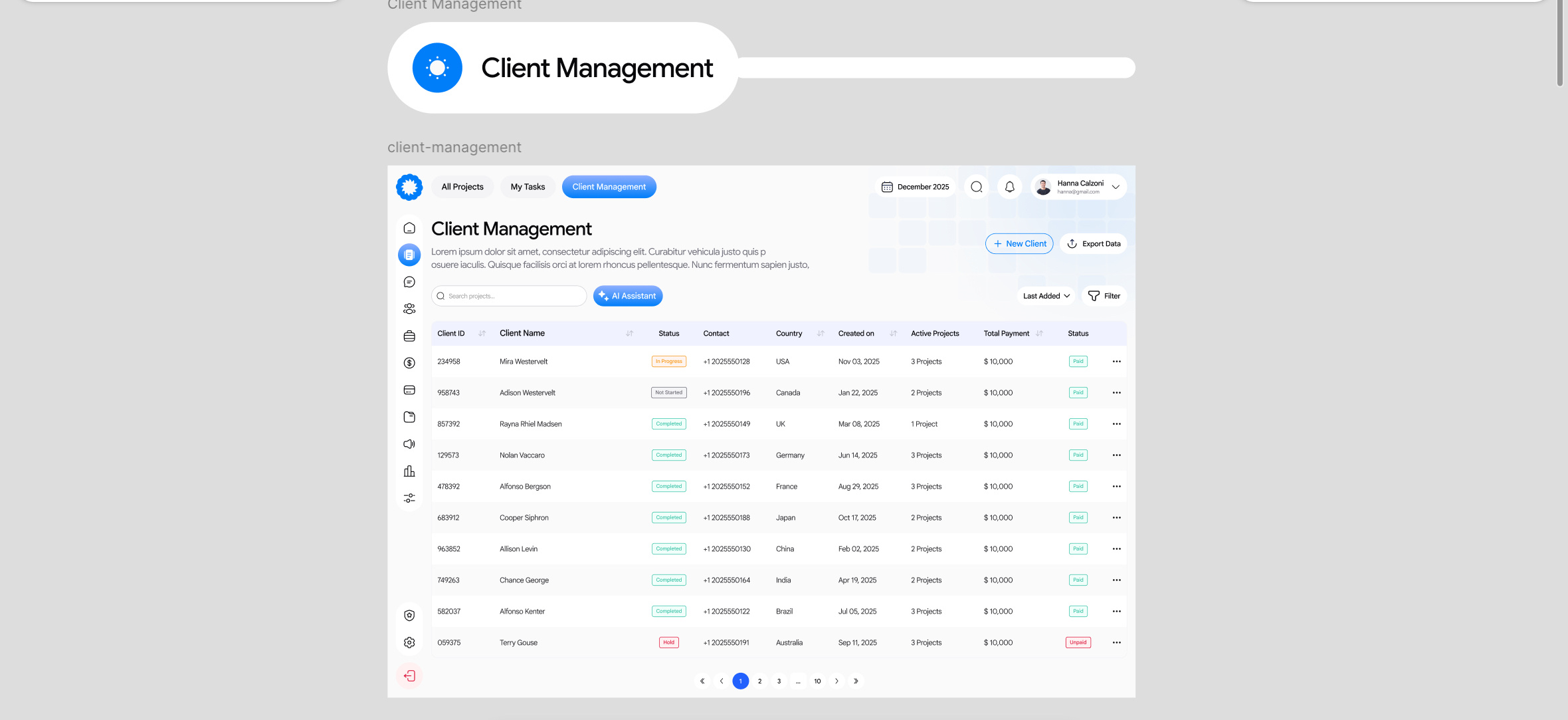
Task: Go to page 3 of the client list
Action: pyautogui.click(x=779, y=681)
